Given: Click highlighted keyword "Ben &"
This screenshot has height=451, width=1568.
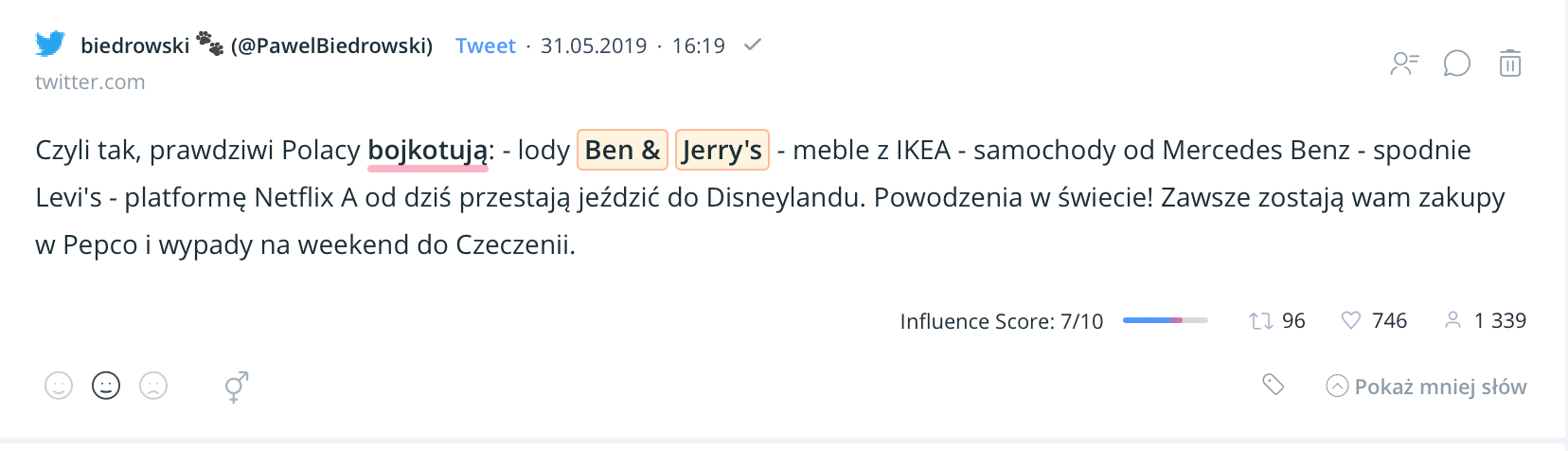Looking at the screenshot, I should point(622,150).
